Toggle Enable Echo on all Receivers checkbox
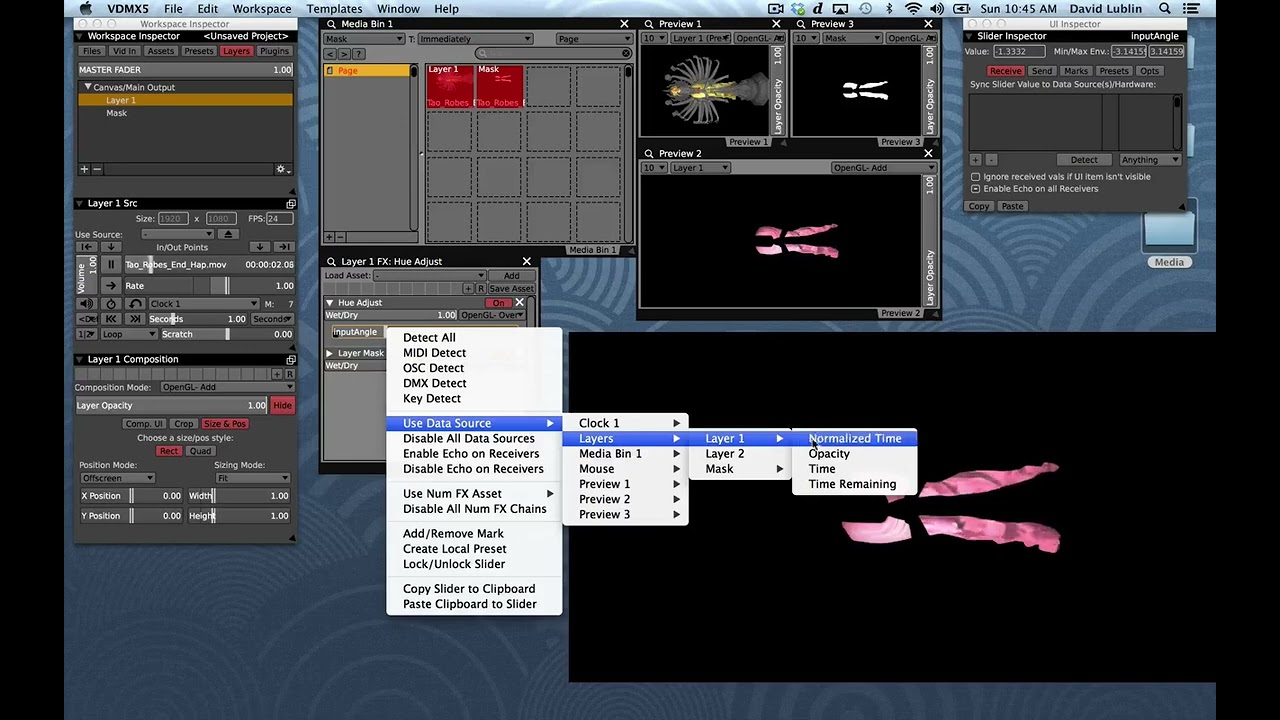The image size is (1280, 720). (976, 189)
